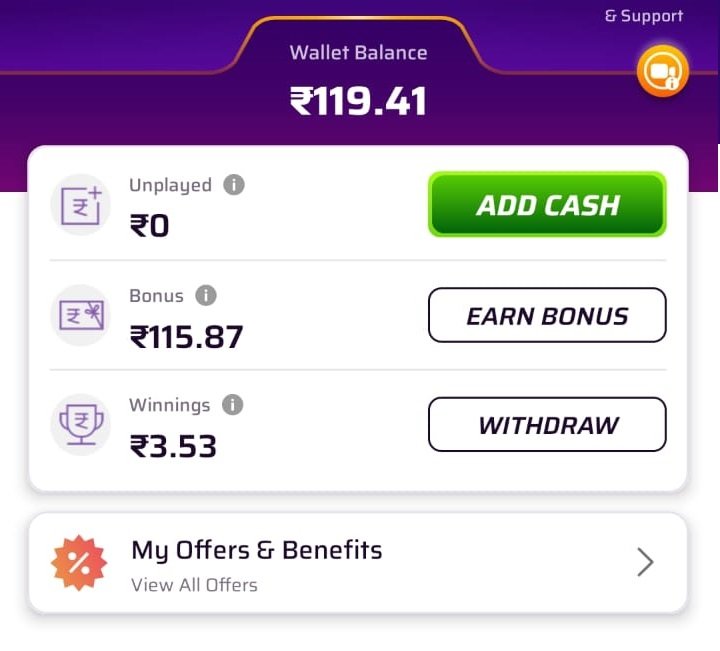Image resolution: width=720 pixels, height=651 pixels.
Task: Tap the Winnings info icon
Action: (x=232, y=405)
